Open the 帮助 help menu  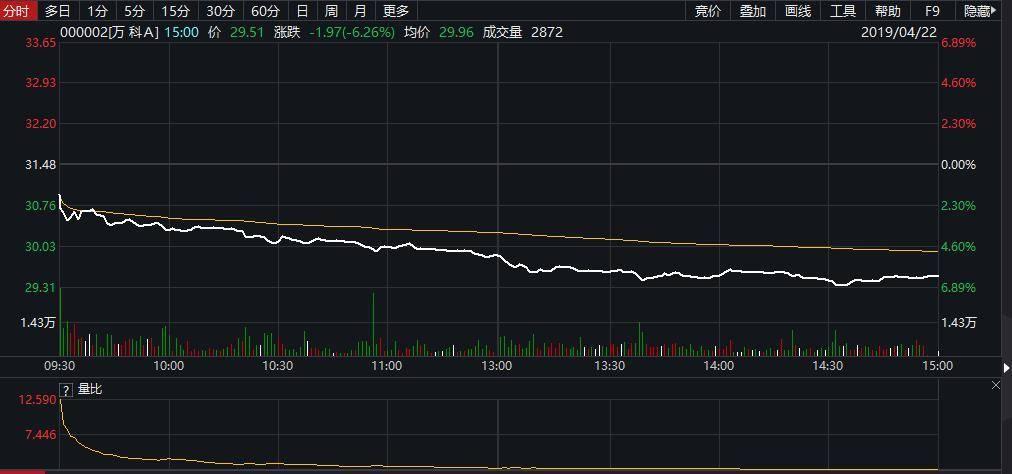click(887, 11)
